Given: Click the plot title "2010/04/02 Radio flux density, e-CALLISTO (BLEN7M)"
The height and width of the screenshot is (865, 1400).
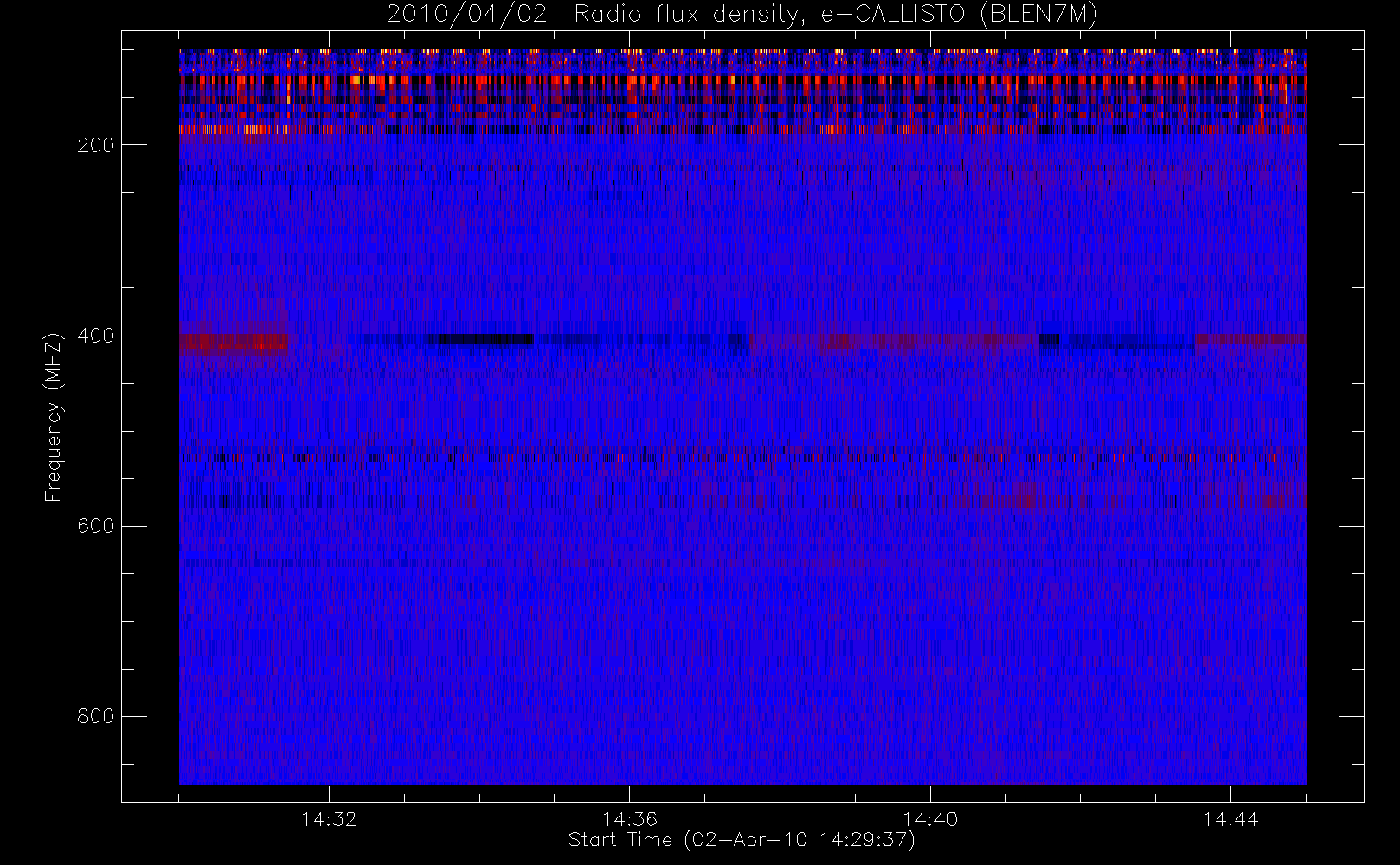Looking at the screenshot, I should click(742, 14).
